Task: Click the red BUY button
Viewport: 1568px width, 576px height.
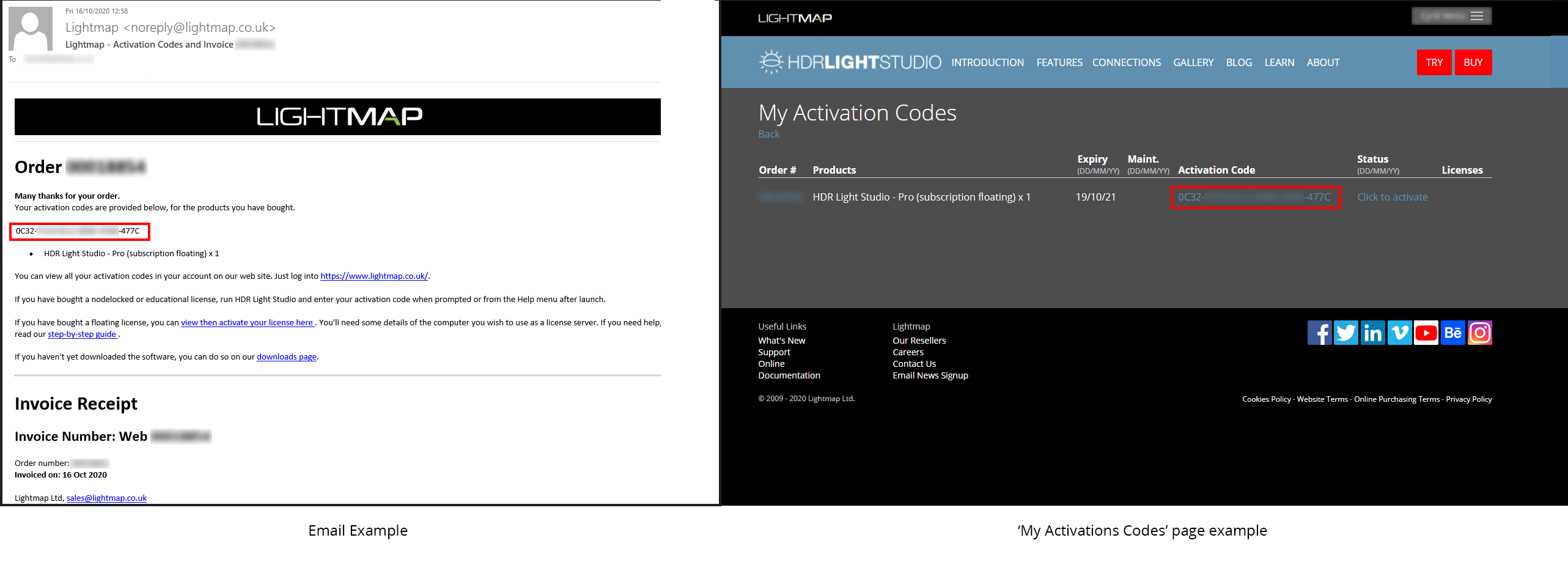Action: coord(1473,62)
